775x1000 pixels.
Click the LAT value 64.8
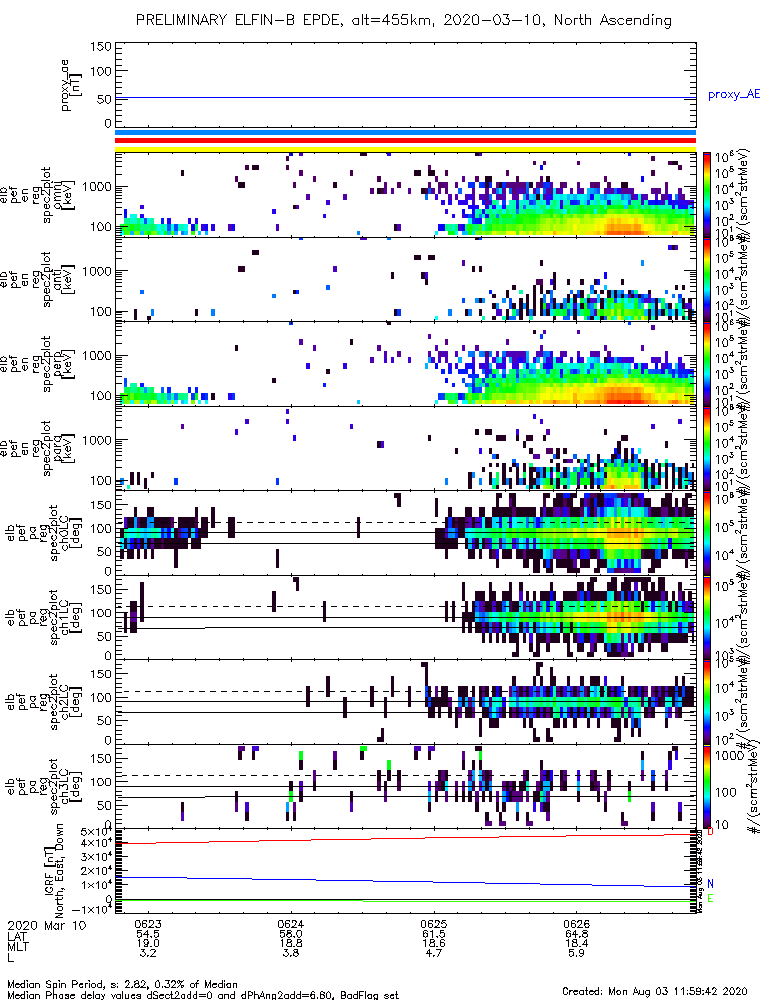pos(577,934)
